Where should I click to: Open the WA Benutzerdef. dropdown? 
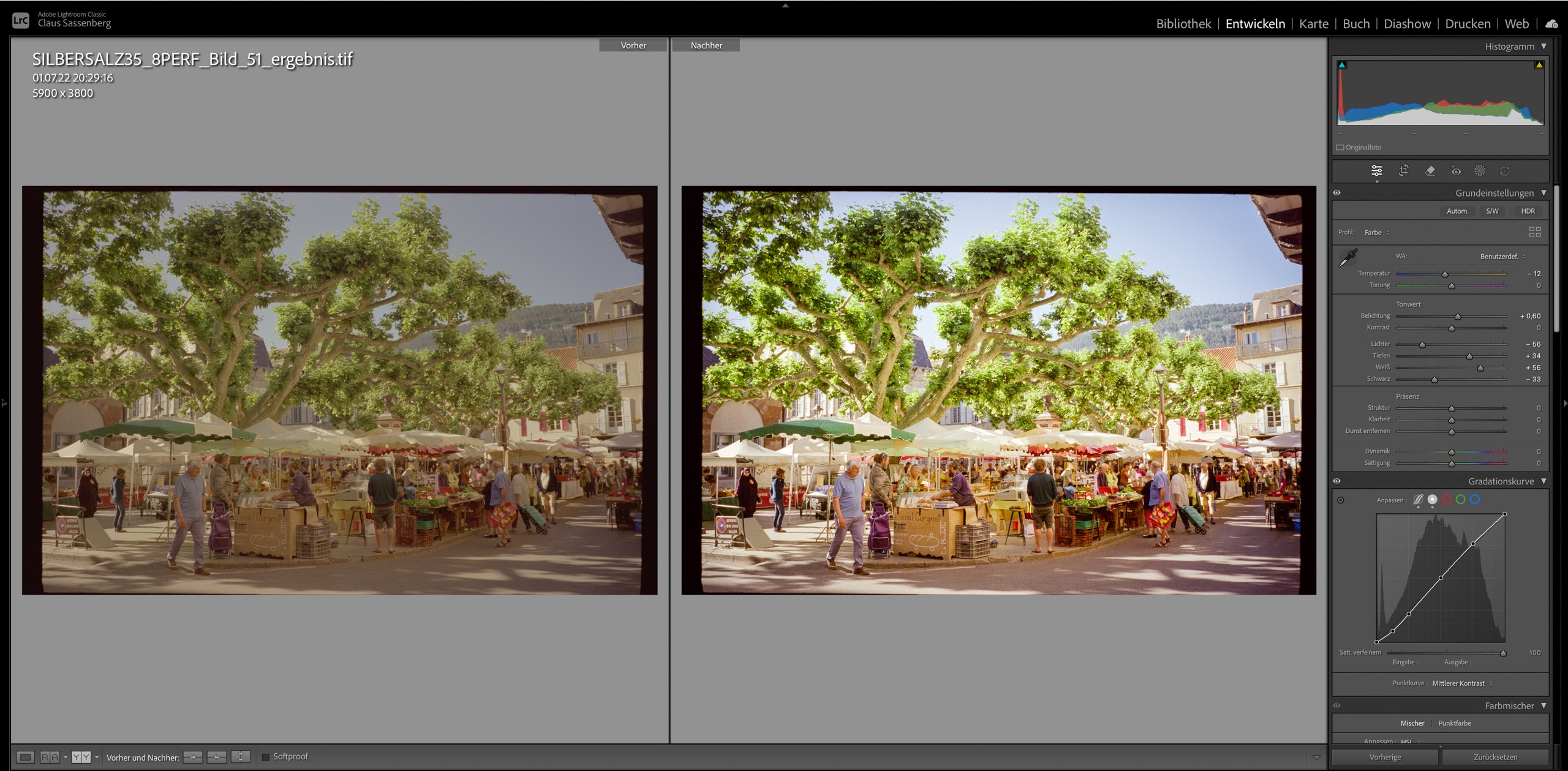(x=1502, y=257)
